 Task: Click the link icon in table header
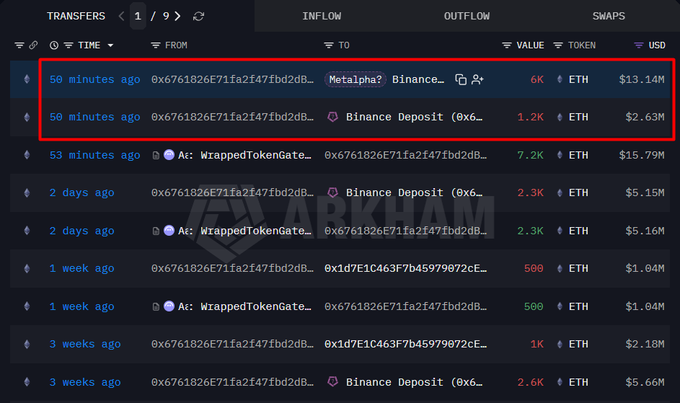coord(33,45)
